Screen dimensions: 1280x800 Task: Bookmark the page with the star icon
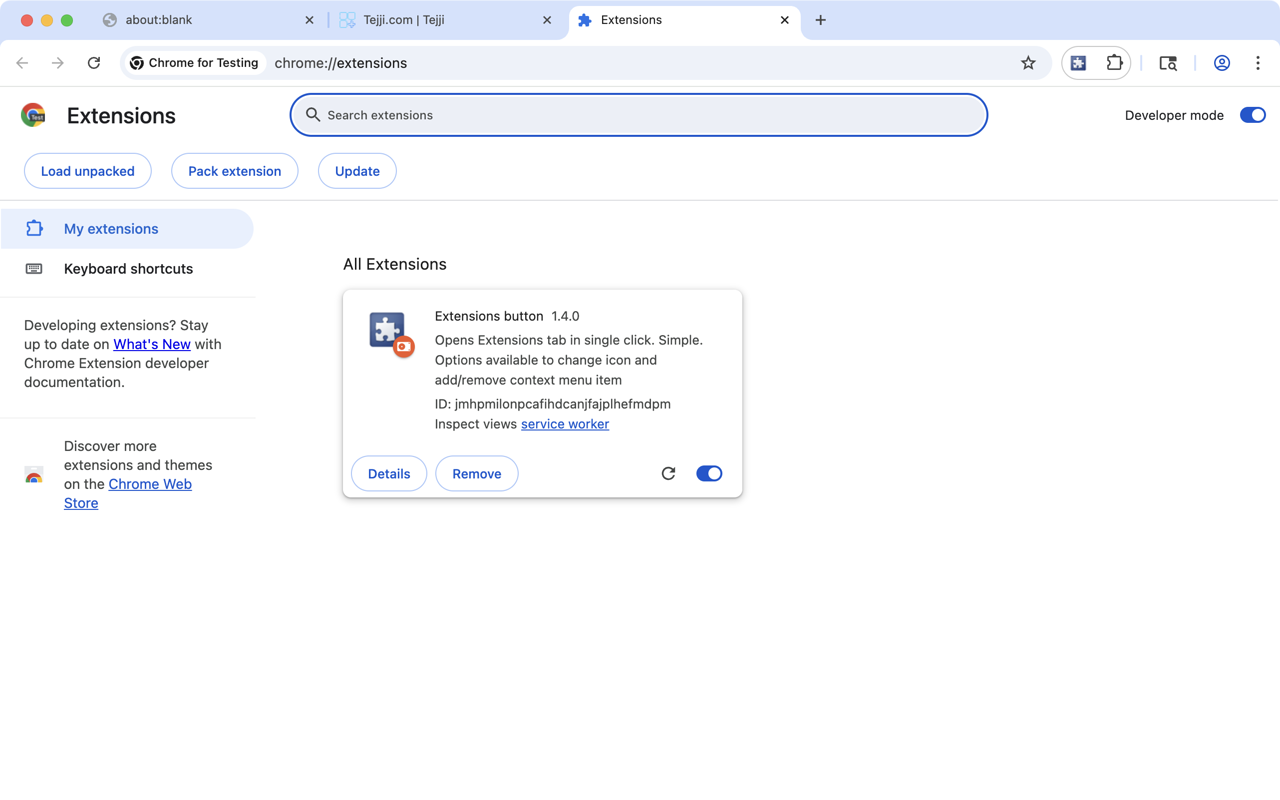tap(1028, 62)
